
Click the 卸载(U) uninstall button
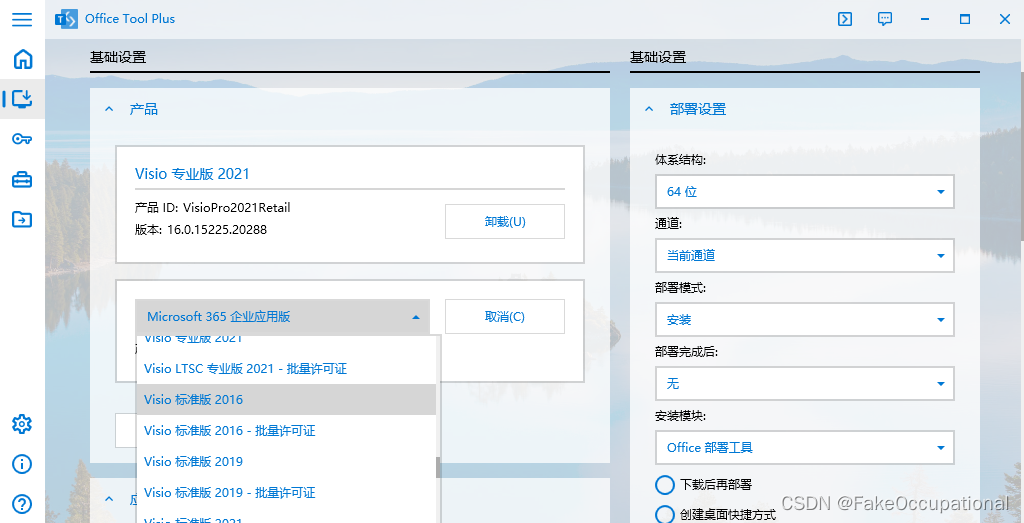(505, 221)
